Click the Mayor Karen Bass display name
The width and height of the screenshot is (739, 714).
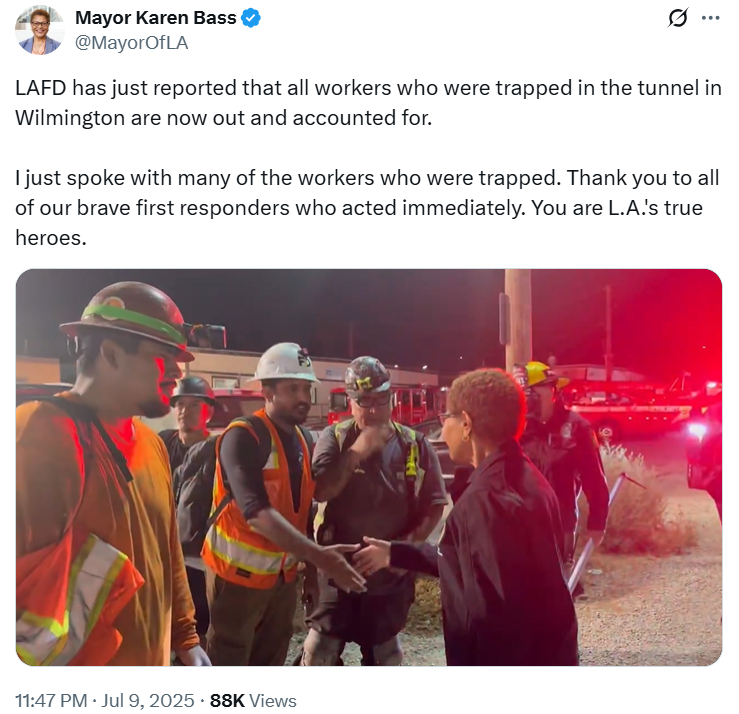156,18
